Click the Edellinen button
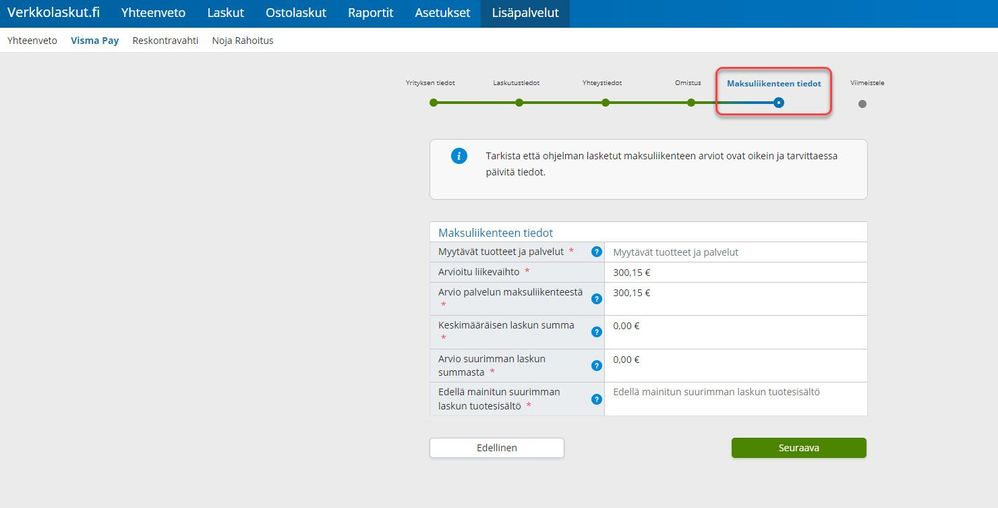Image resolution: width=998 pixels, height=508 pixels. click(x=497, y=448)
